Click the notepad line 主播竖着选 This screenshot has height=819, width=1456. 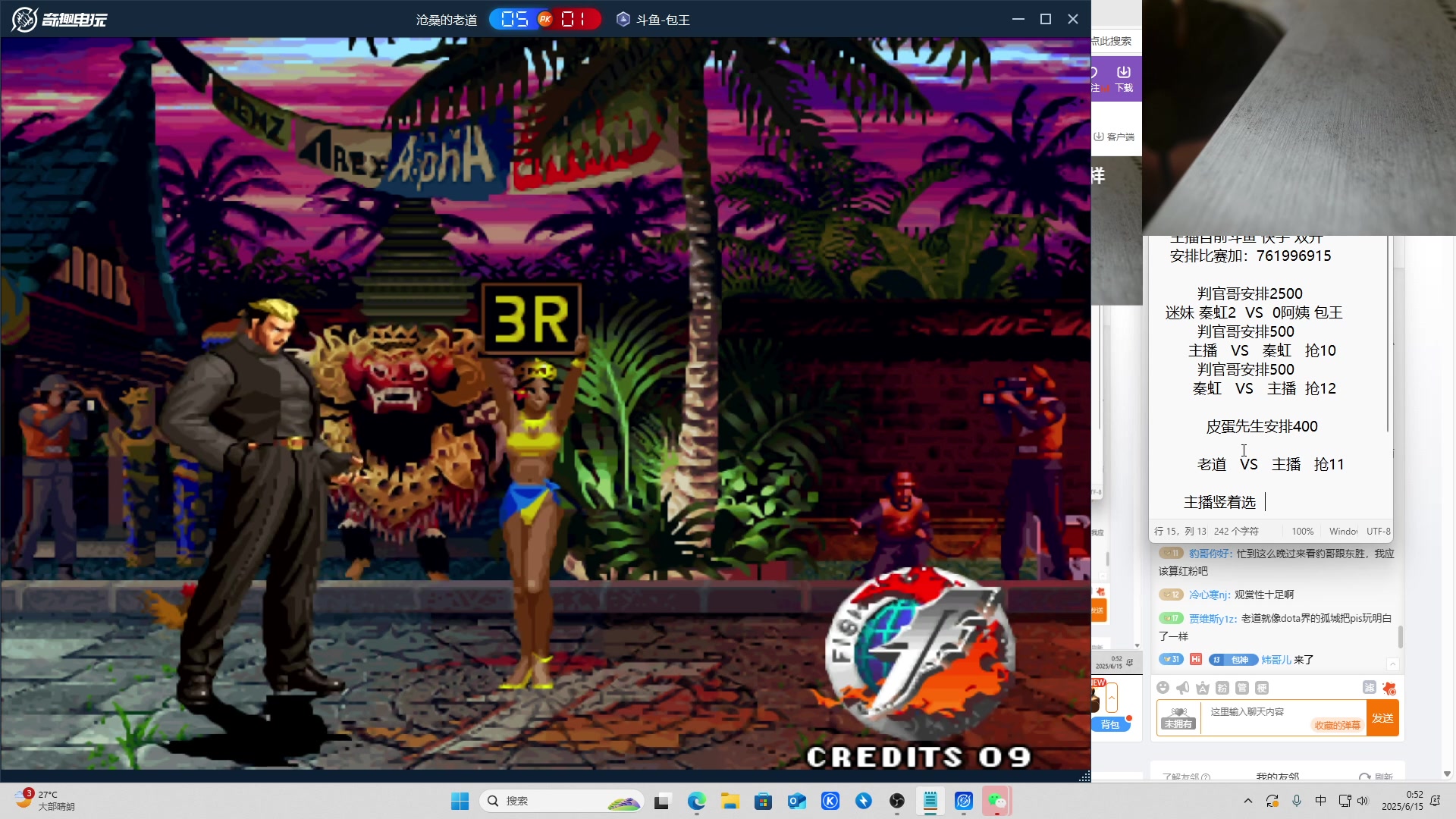[1219, 502]
